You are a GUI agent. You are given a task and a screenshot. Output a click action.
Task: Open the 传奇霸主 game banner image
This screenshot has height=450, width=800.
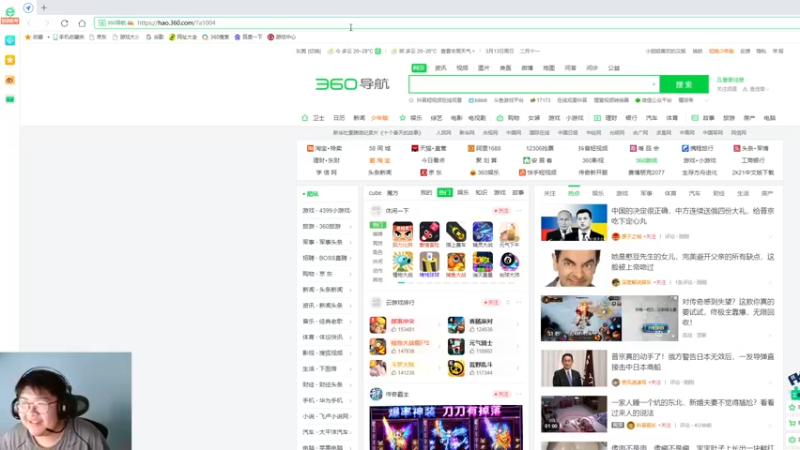(446, 428)
